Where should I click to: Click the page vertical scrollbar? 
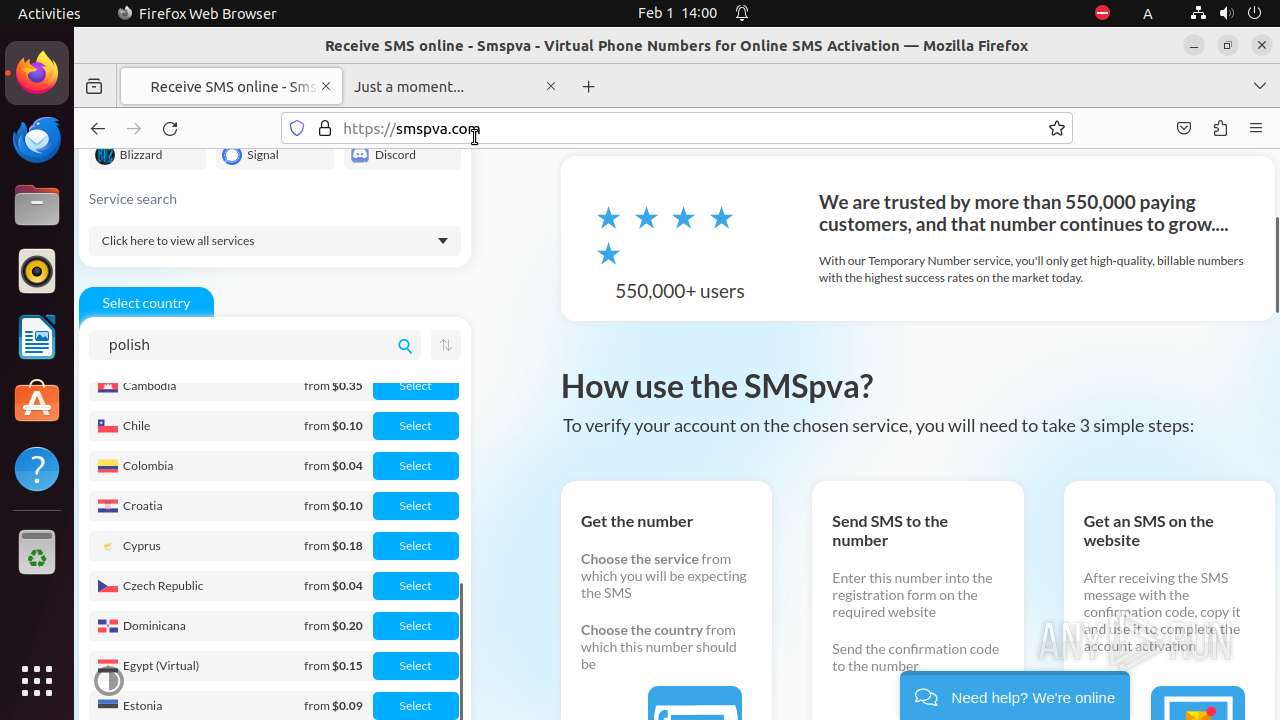1276,265
